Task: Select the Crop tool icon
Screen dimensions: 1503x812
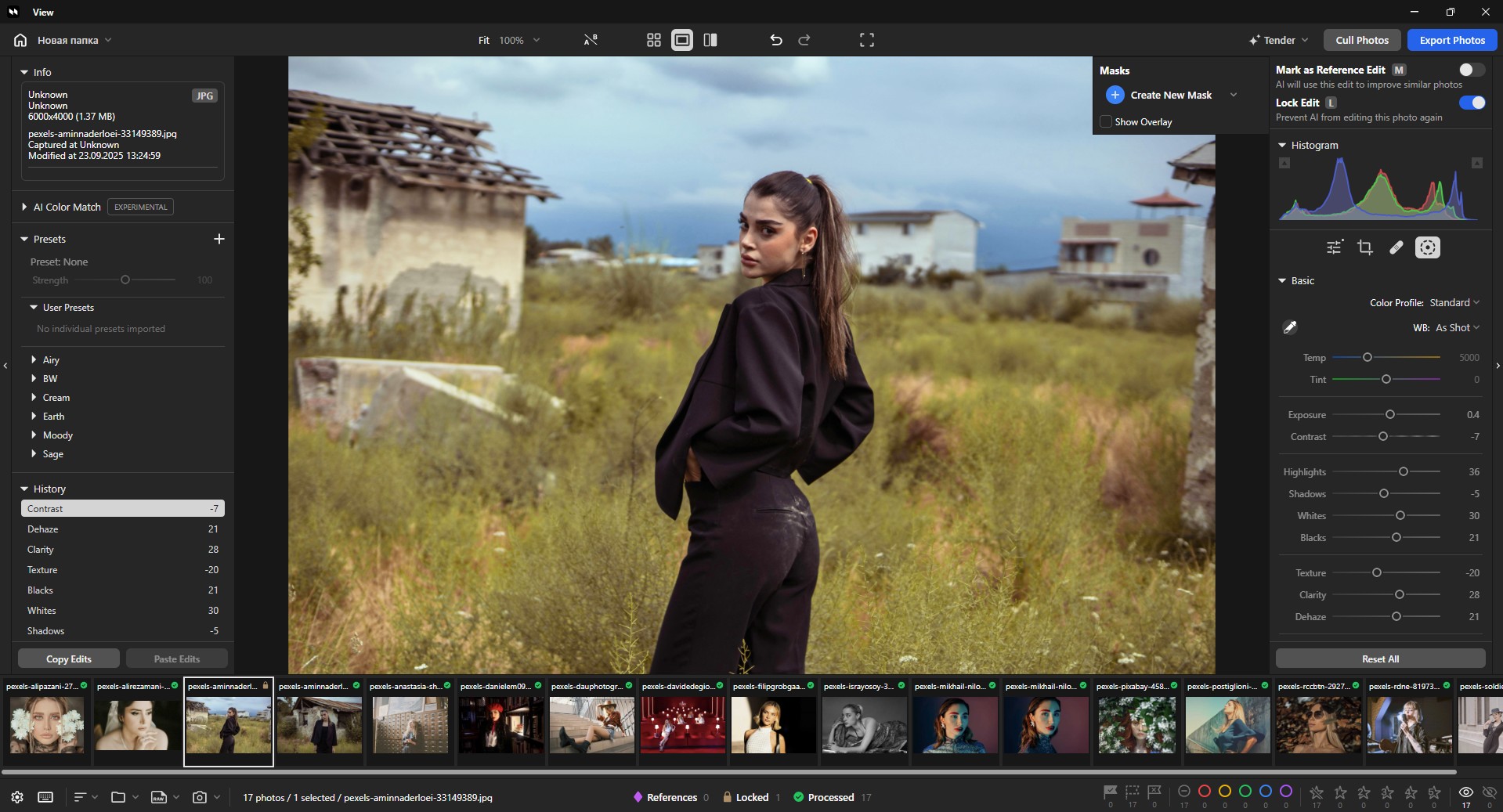Action: click(x=1364, y=247)
